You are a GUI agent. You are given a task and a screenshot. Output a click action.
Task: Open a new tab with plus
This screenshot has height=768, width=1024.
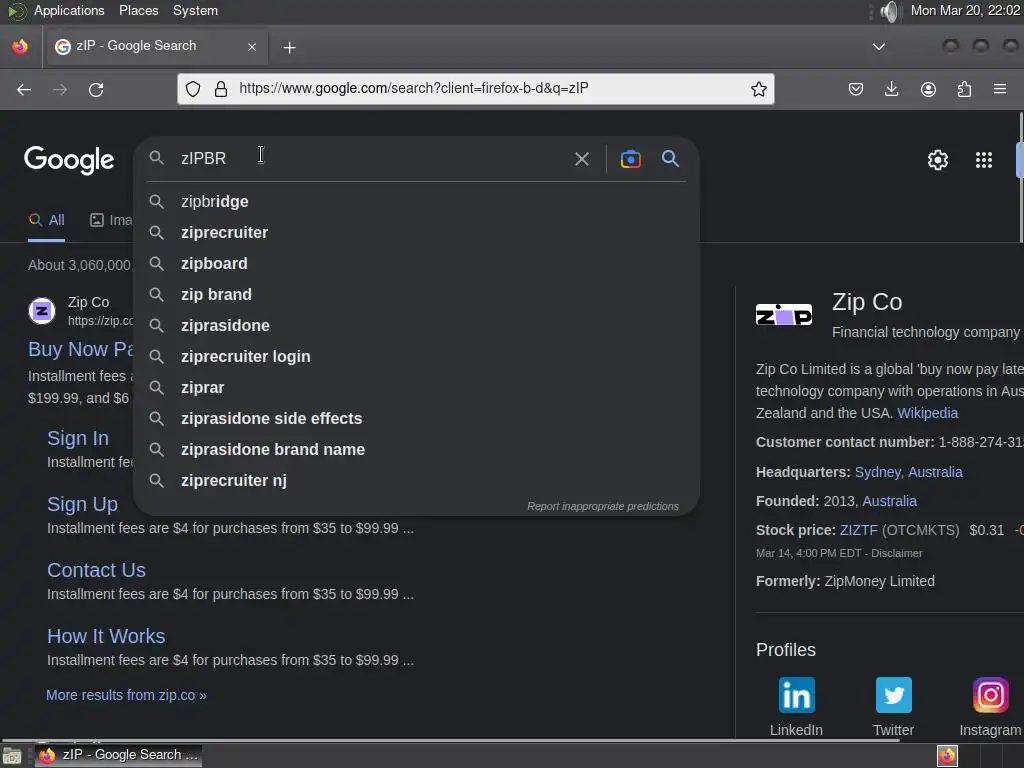(x=289, y=47)
